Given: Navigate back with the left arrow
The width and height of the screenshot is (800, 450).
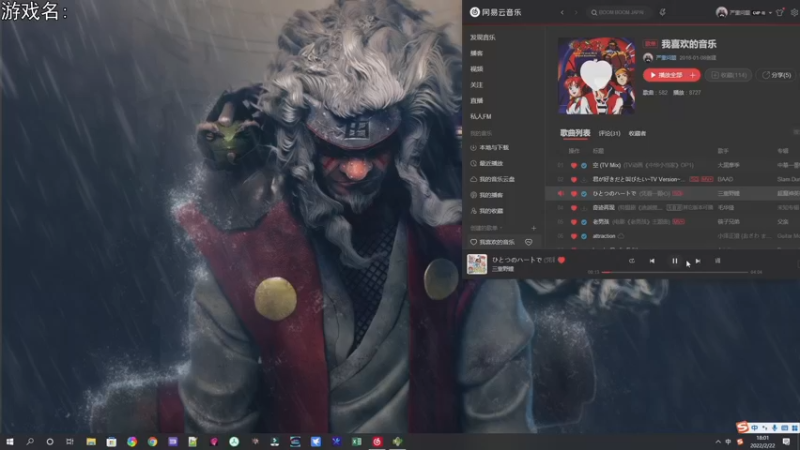Looking at the screenshot, I should (x=562, y=12).
